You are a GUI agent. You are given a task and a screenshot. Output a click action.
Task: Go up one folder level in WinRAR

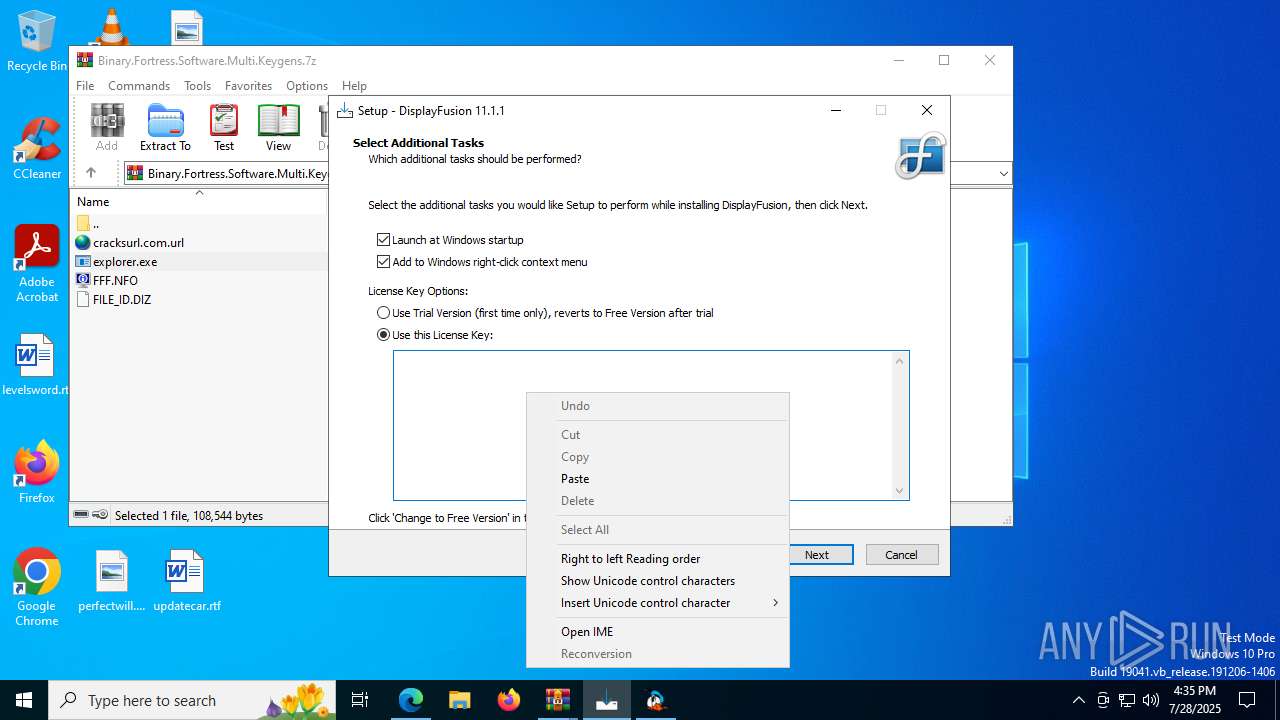tap(91, 173)
